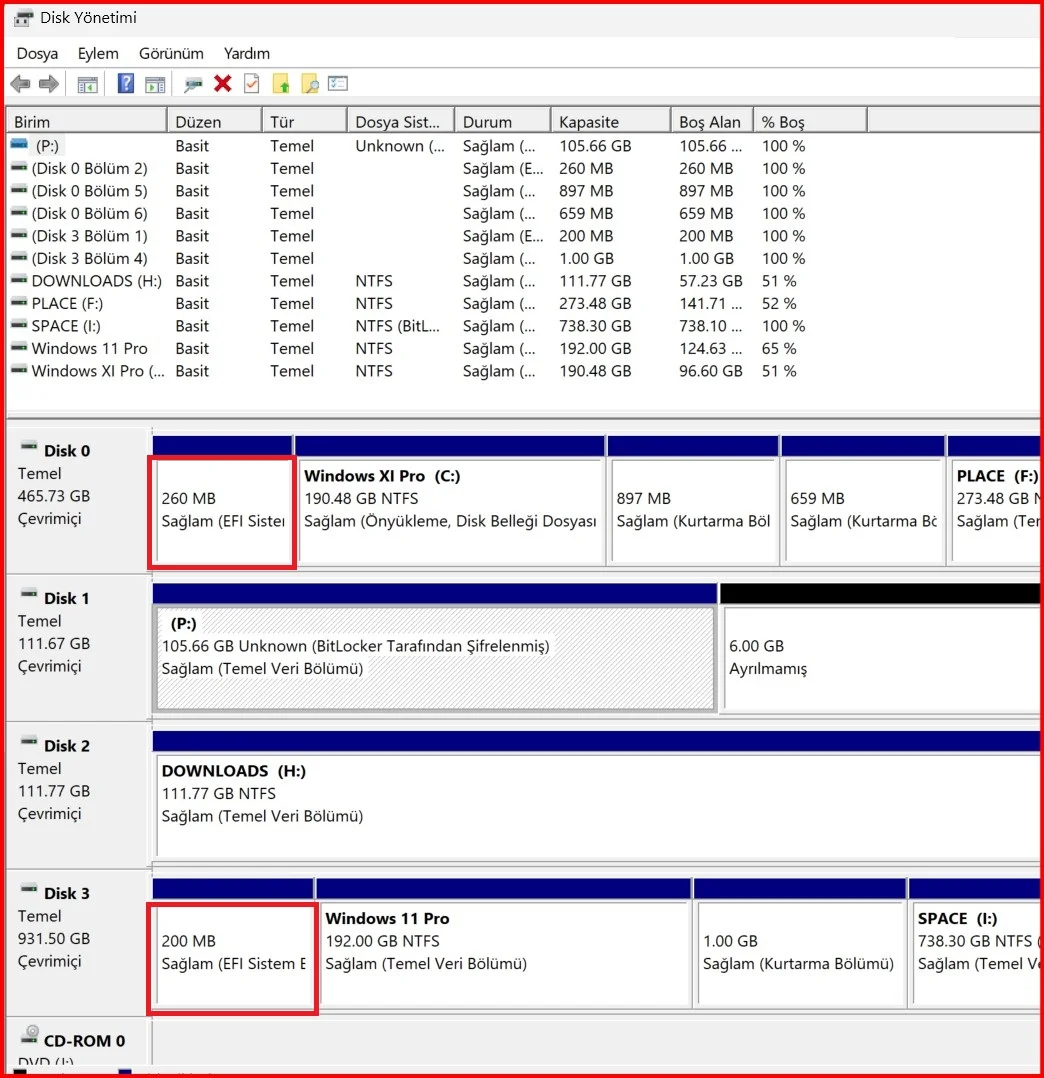
Task: Click the 738.30 GB capacity cell
Action: coord(595,326)
